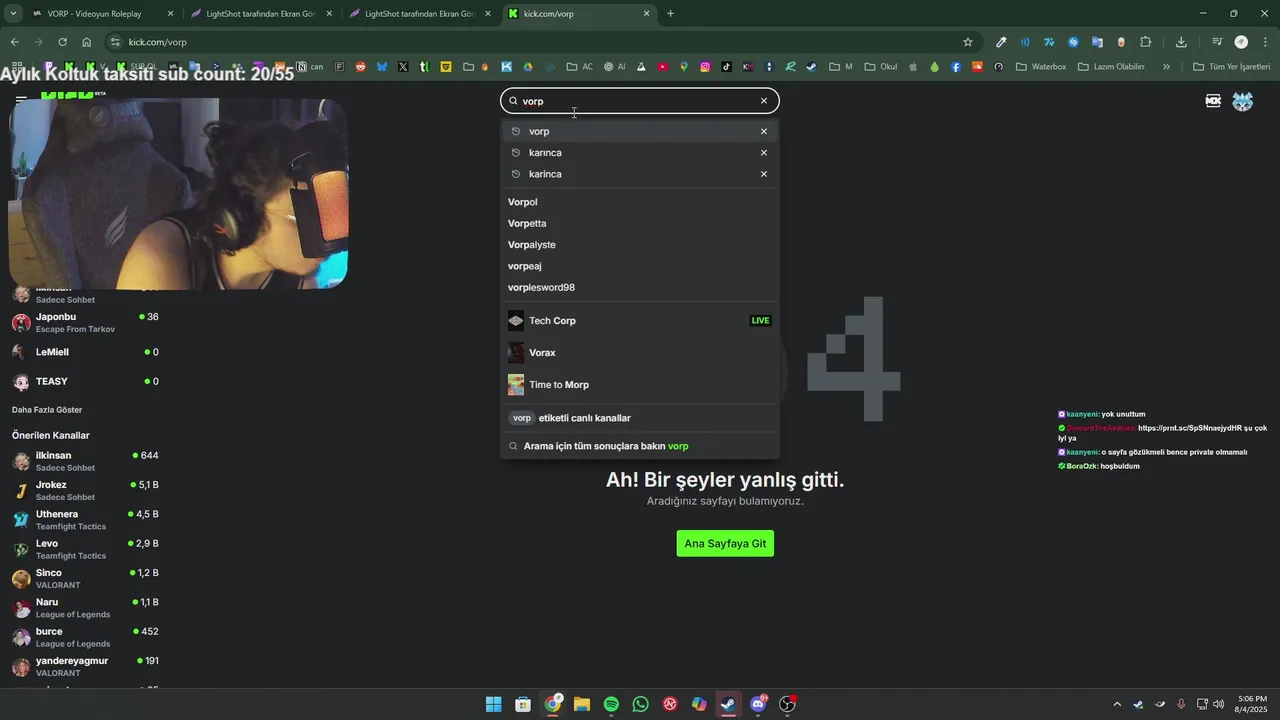Select the 'Vorpetta' search suggestion
Screen dimensions: 1280x720
point(640,223)
